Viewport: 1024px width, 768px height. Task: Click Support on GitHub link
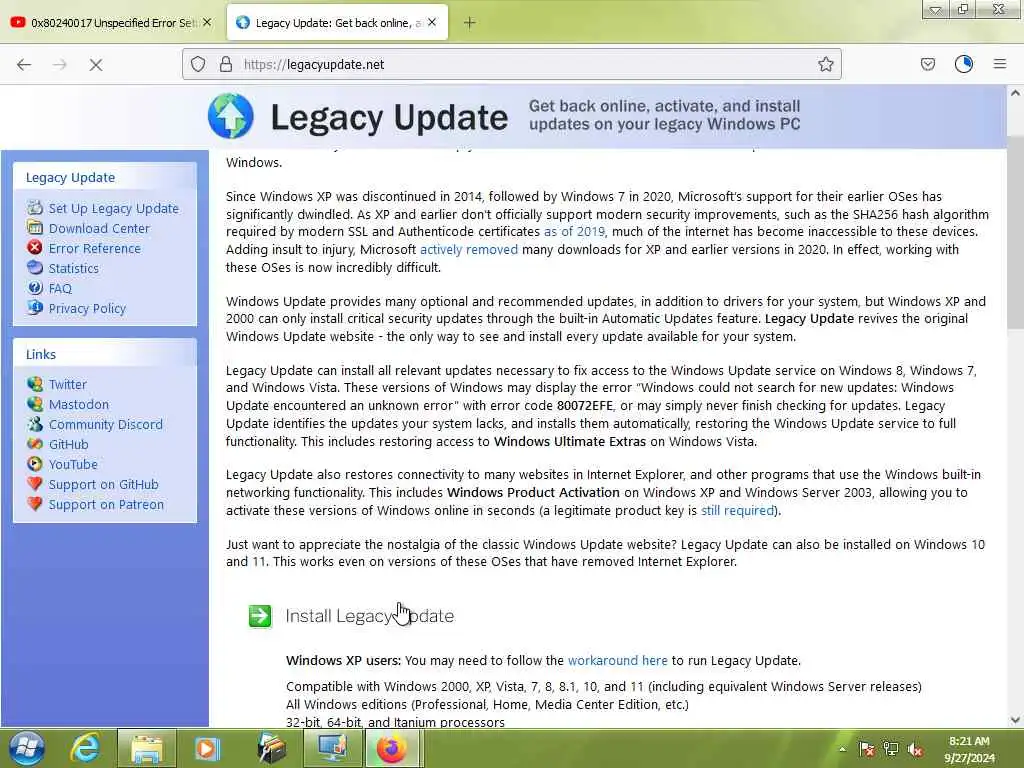click(x=103, y=485)
